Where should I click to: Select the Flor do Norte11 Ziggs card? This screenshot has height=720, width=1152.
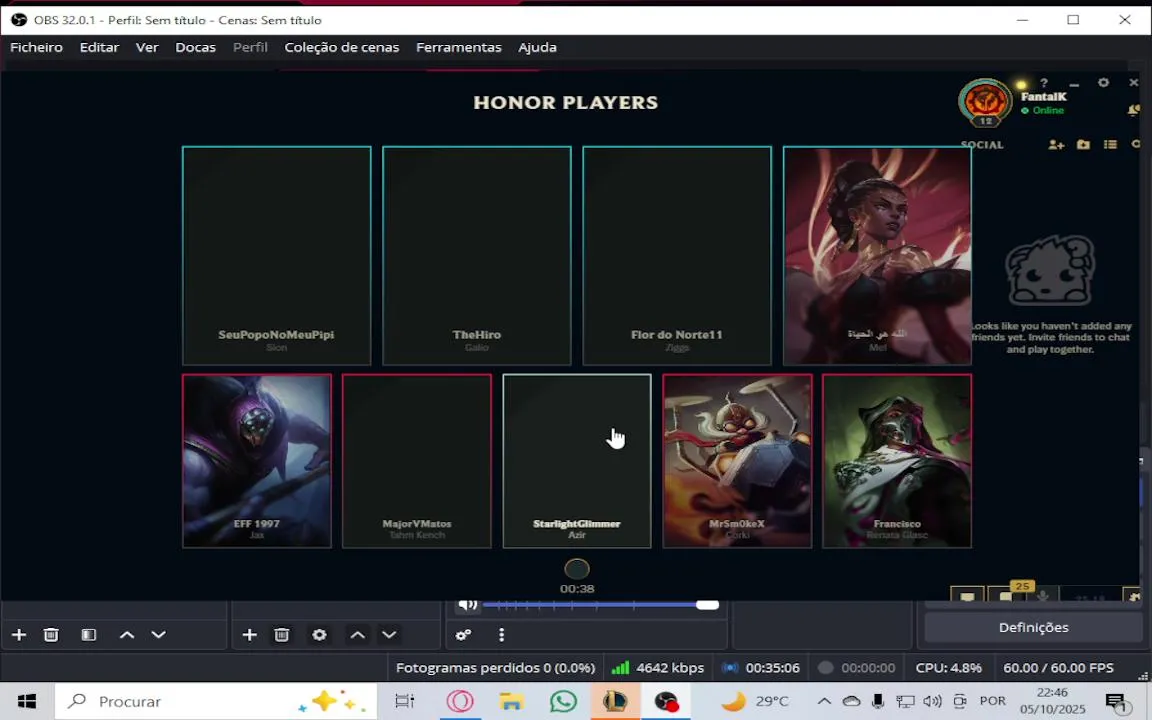coord(677,256)
